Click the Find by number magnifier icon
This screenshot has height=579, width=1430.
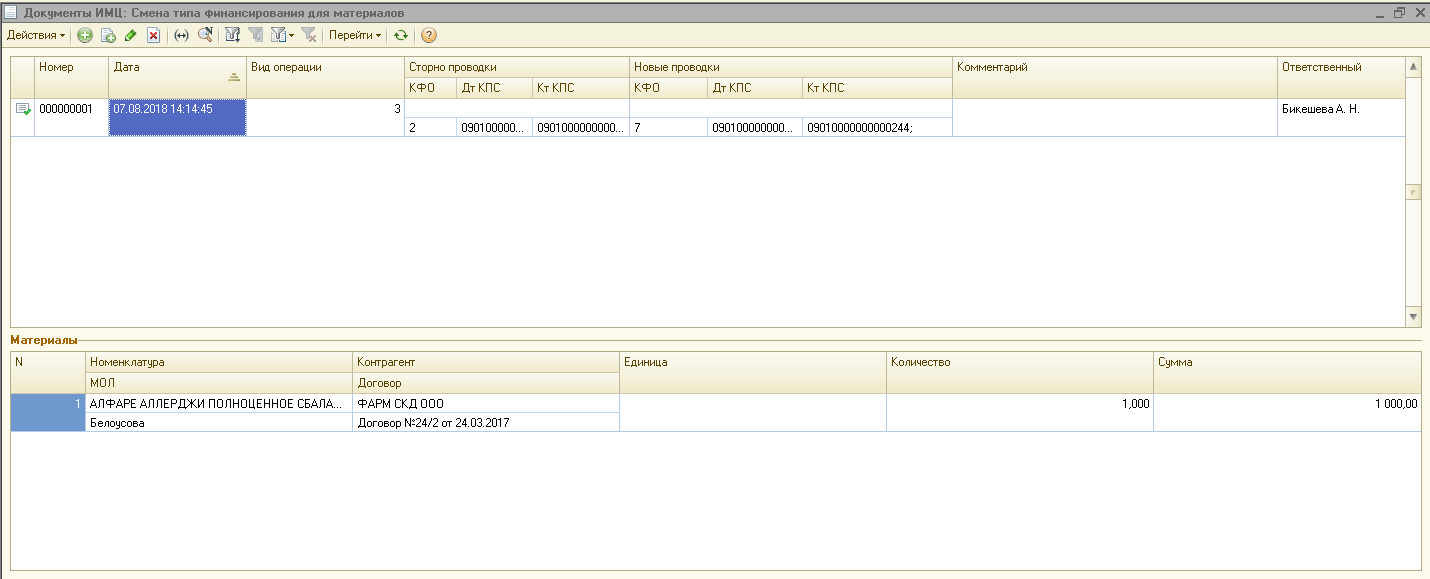pos(204,35)
